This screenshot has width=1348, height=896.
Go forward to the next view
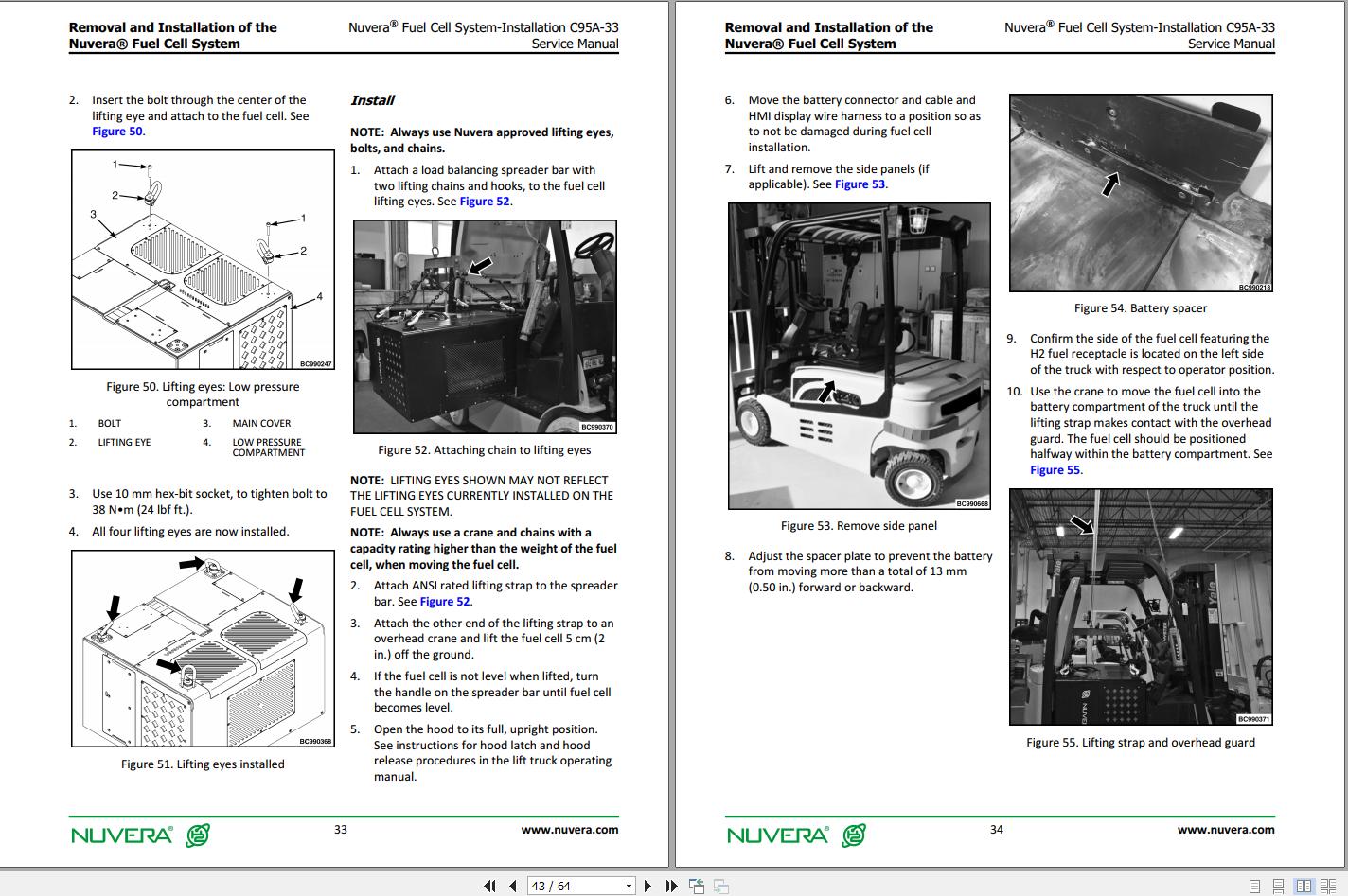720,886
